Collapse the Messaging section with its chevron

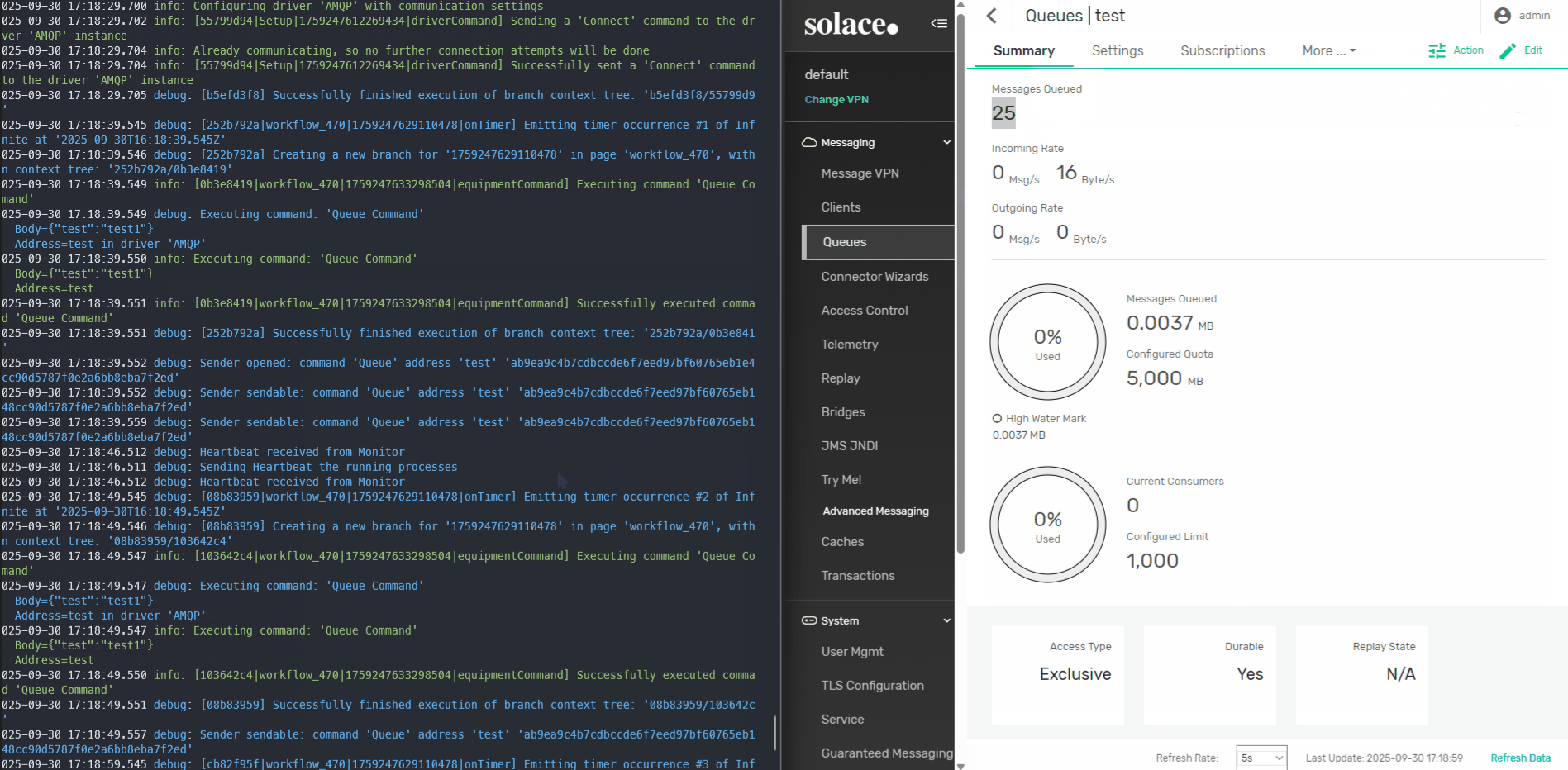point(946,142)
